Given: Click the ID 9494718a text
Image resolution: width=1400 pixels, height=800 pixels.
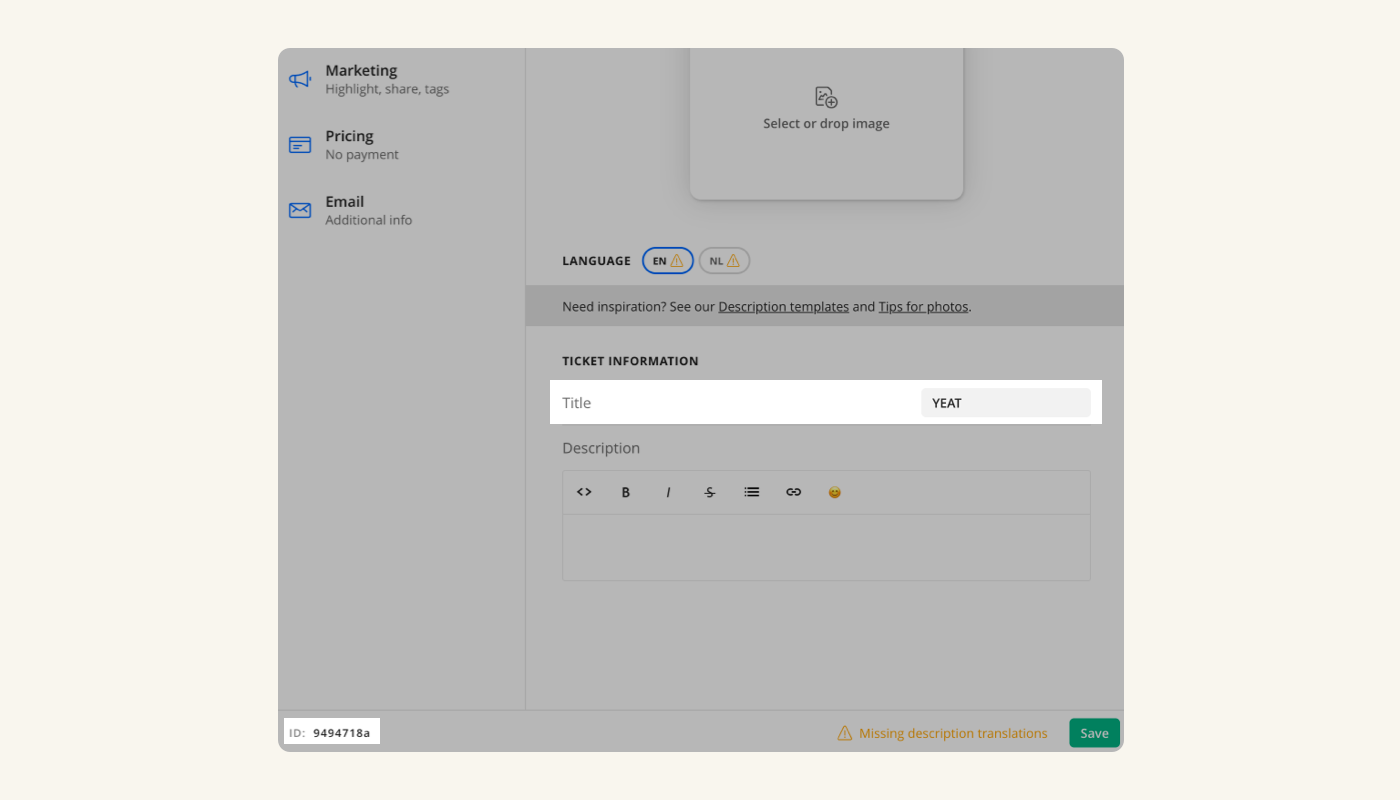Looking at the screenshot, I should [330, 733].
